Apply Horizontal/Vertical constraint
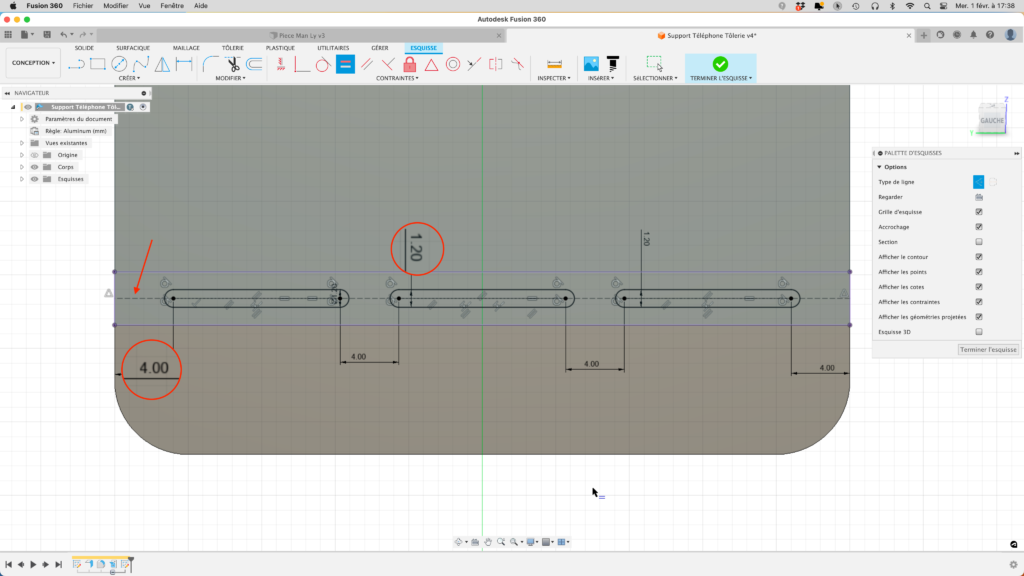Viewport: 1024px width, 576px height. tap(280, 64)
